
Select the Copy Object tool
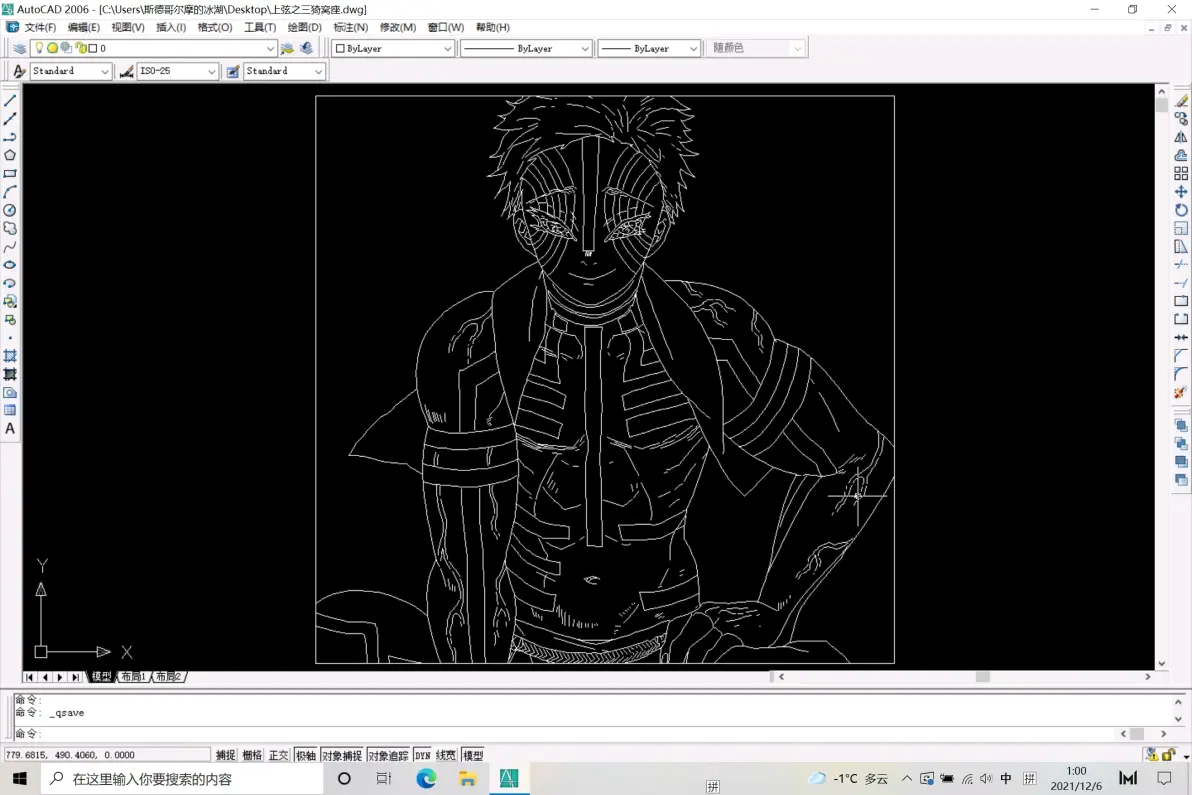[x=1181, y=119]
